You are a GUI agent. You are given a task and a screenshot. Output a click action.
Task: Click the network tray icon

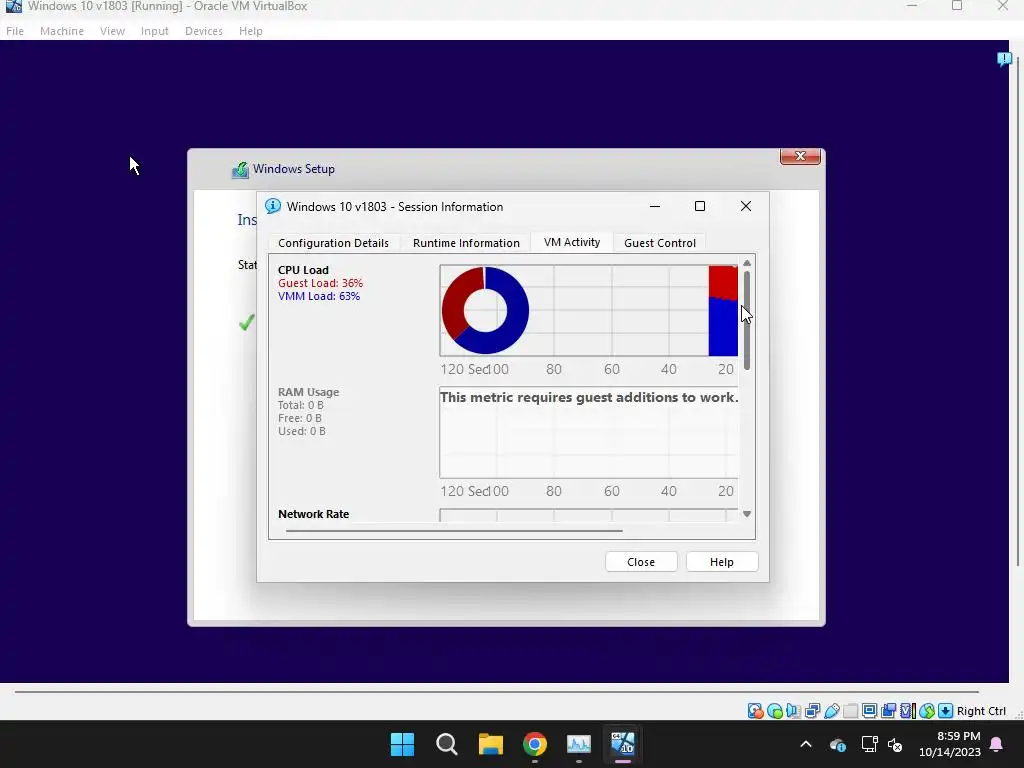[869, 744]
